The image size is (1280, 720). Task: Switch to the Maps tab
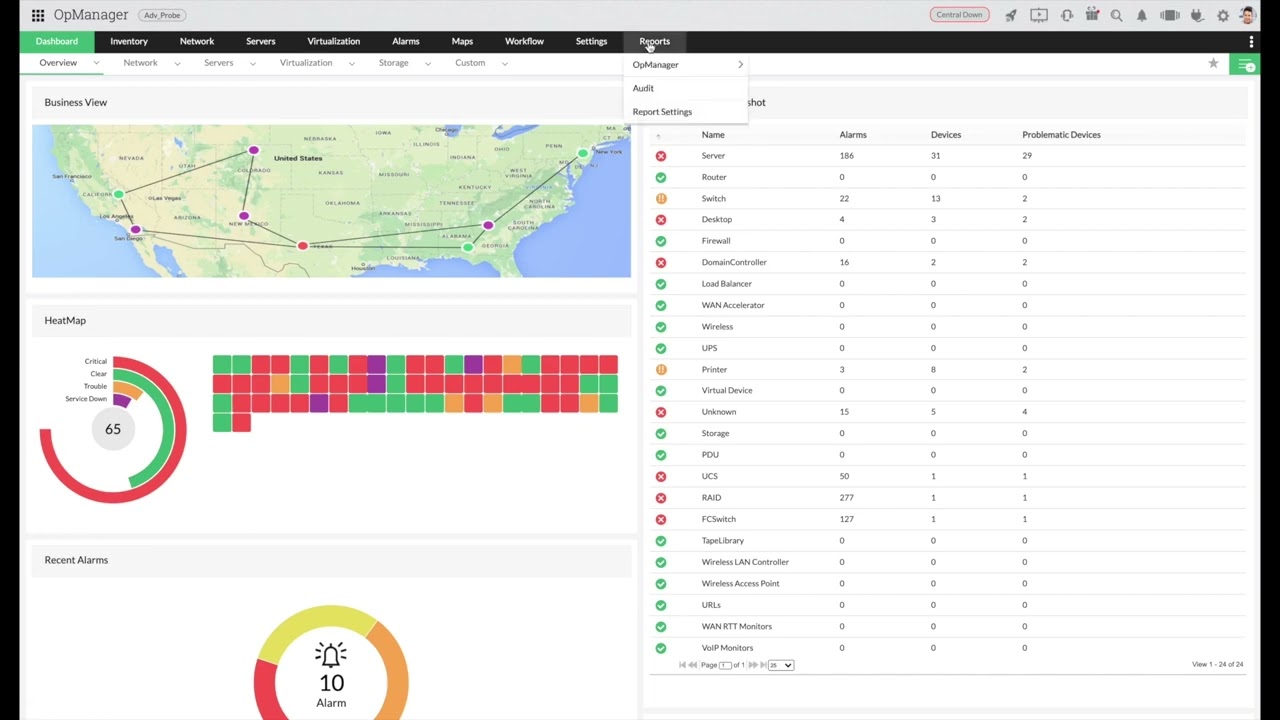pyautogui.click(x=462, y=42)
